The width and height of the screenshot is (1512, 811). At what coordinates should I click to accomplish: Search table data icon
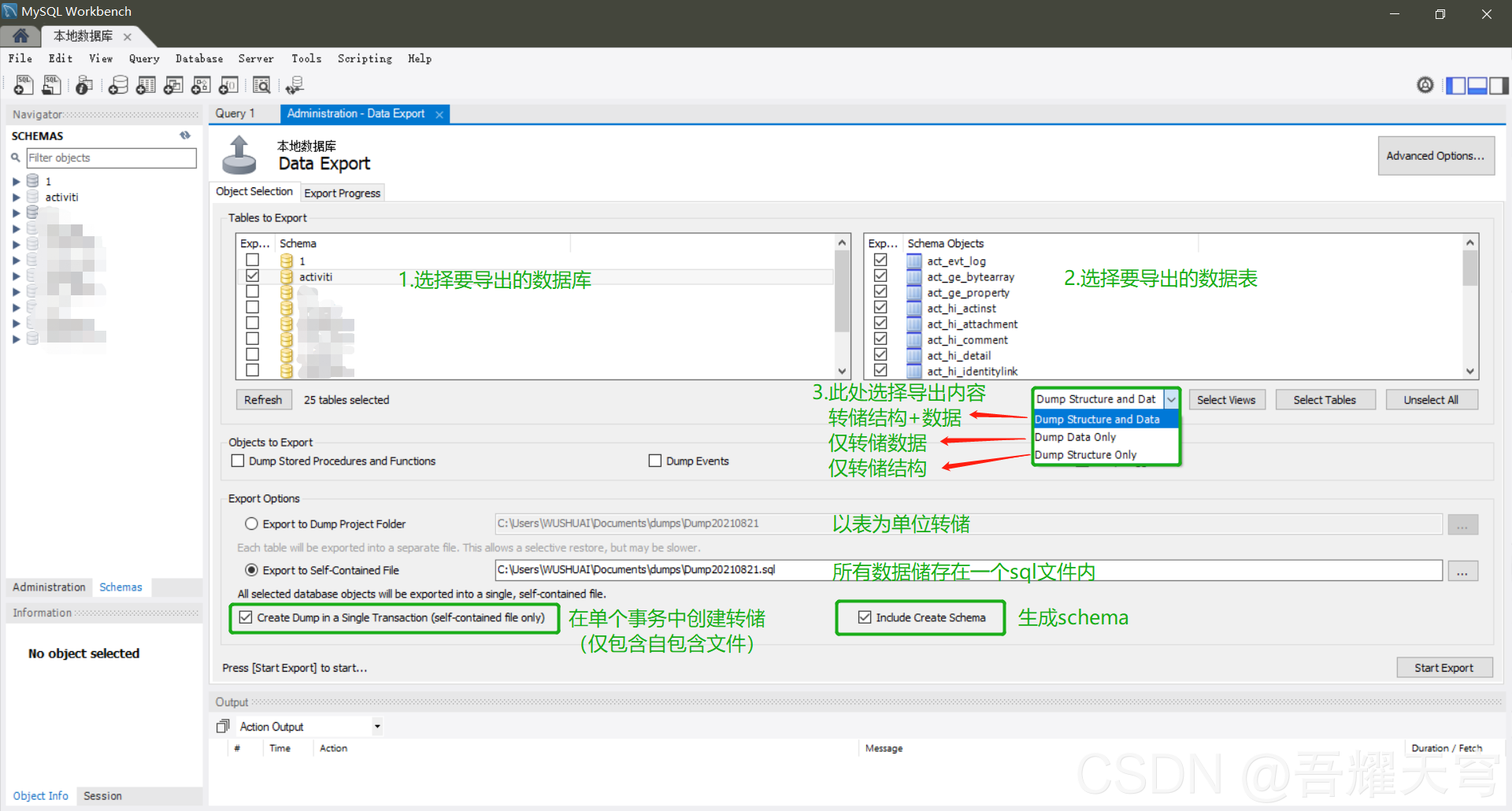[261, 85]
